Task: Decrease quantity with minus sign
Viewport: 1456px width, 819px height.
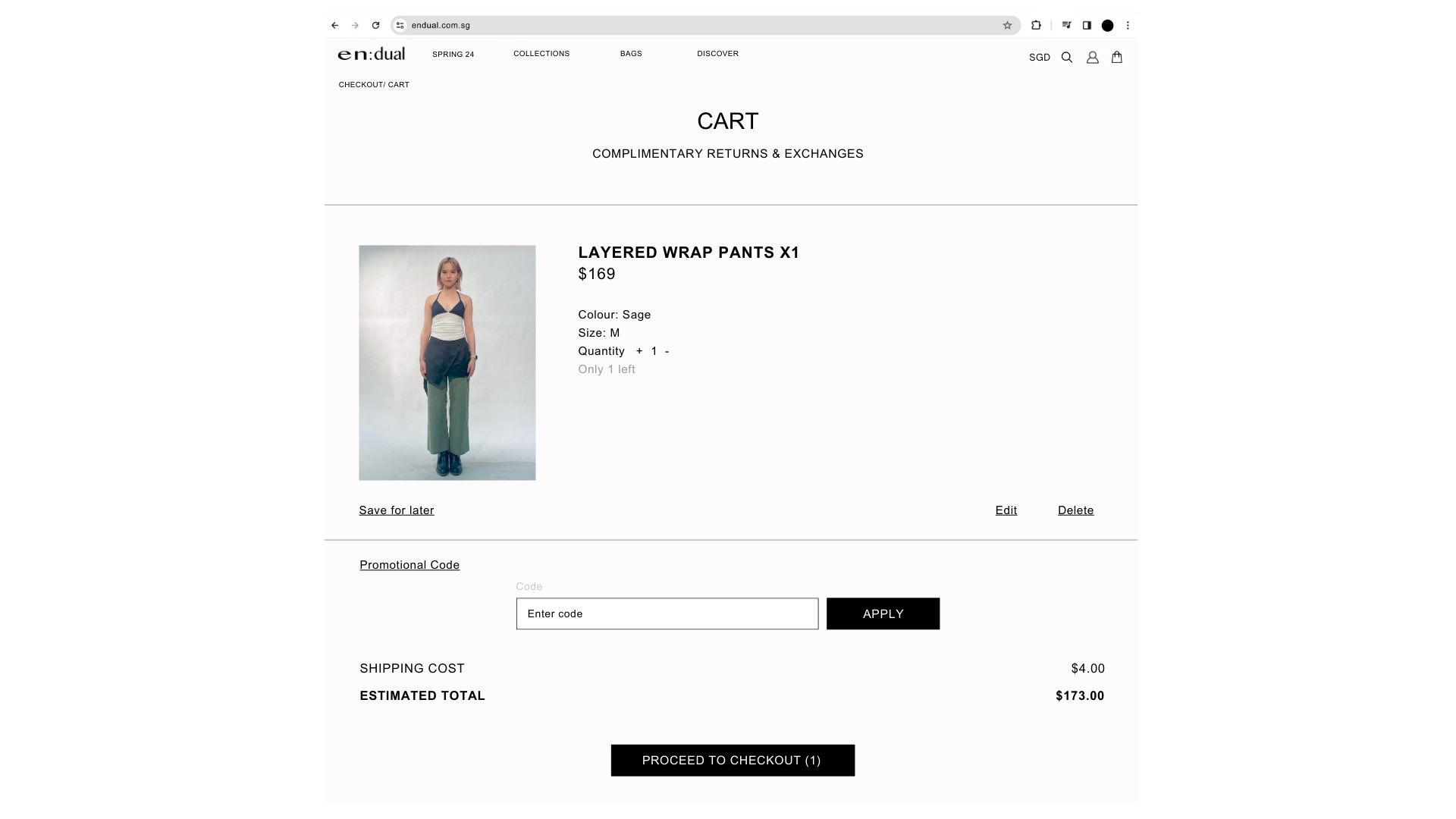Action: pos(667,351)
